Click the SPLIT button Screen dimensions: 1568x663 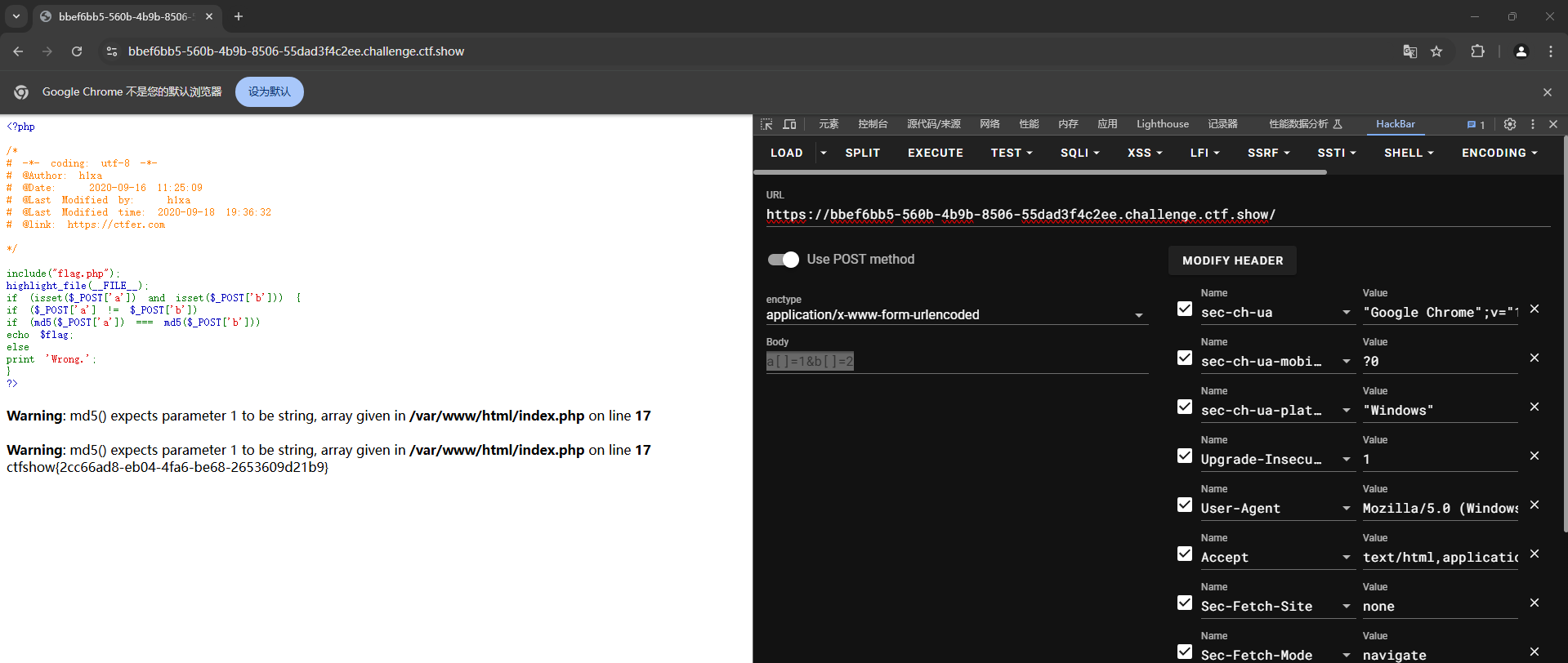click(x=862, y=153)
